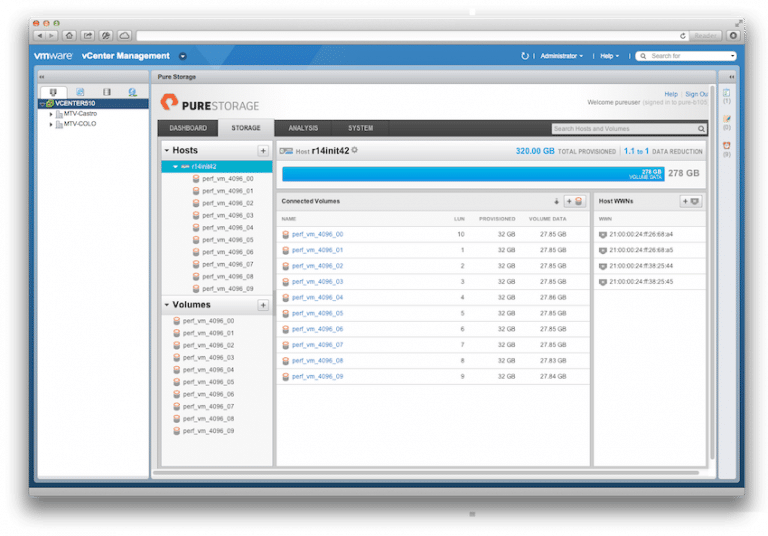Open the perf_vm_4096_00 volume link
This screenshot has height=536, width=768.
(317, 235)
